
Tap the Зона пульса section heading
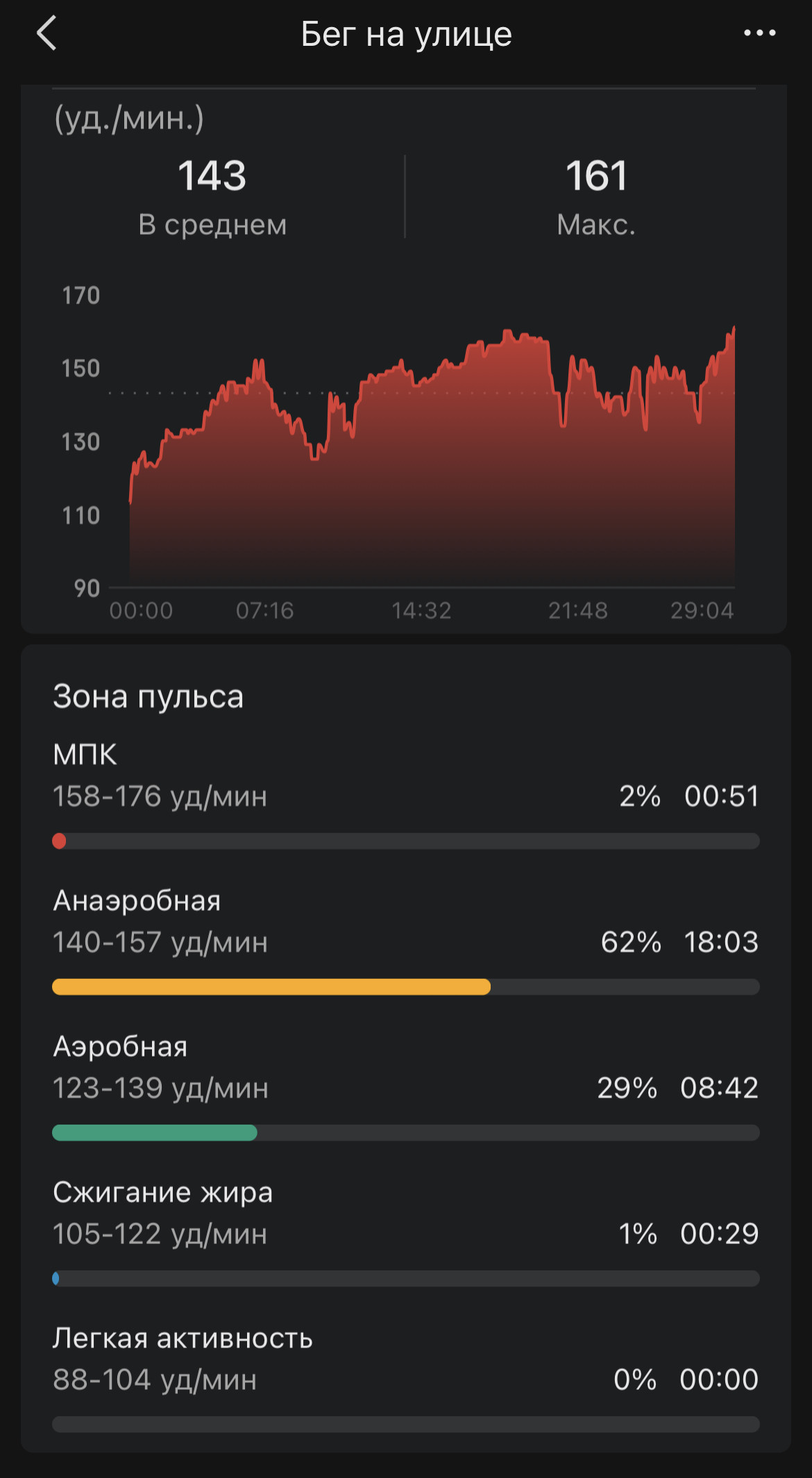pos(148,696)
